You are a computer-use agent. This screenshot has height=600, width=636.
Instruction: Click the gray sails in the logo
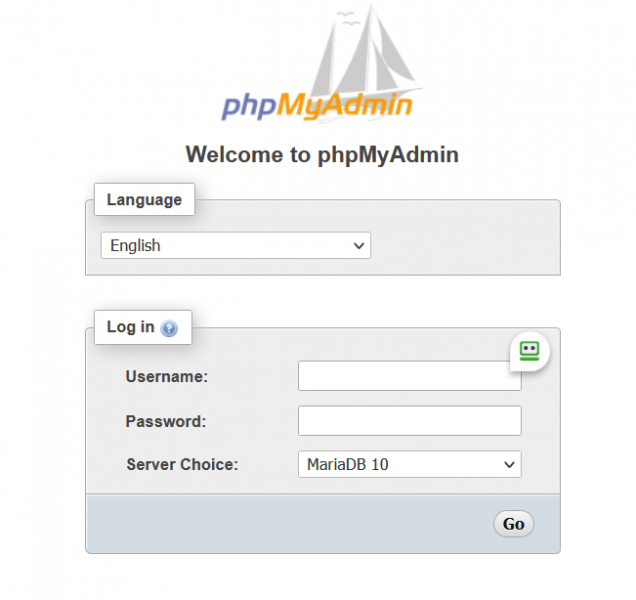365,51
